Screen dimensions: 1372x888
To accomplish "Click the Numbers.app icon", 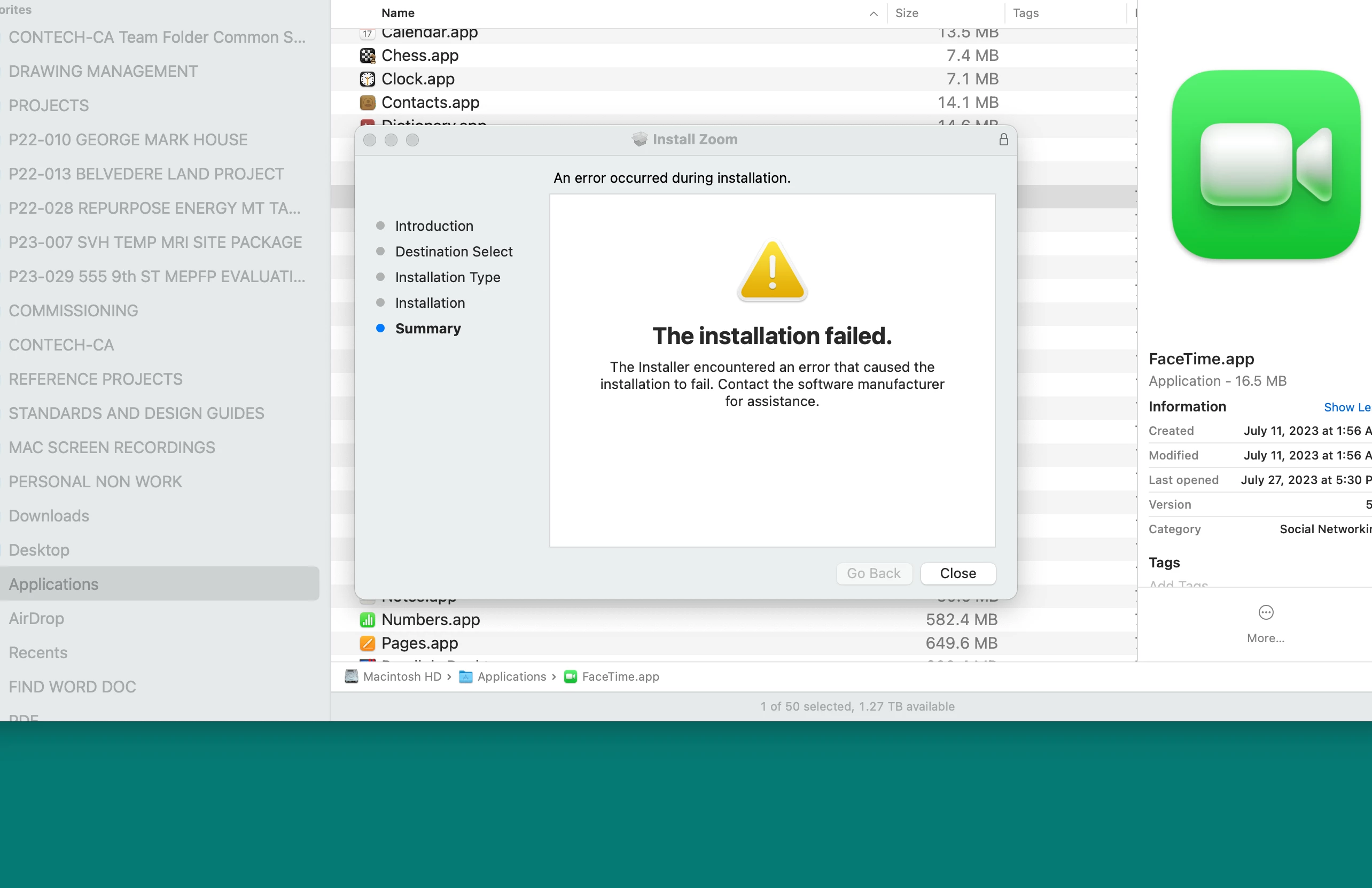I will pyautogui.click(x=367, y=619).
